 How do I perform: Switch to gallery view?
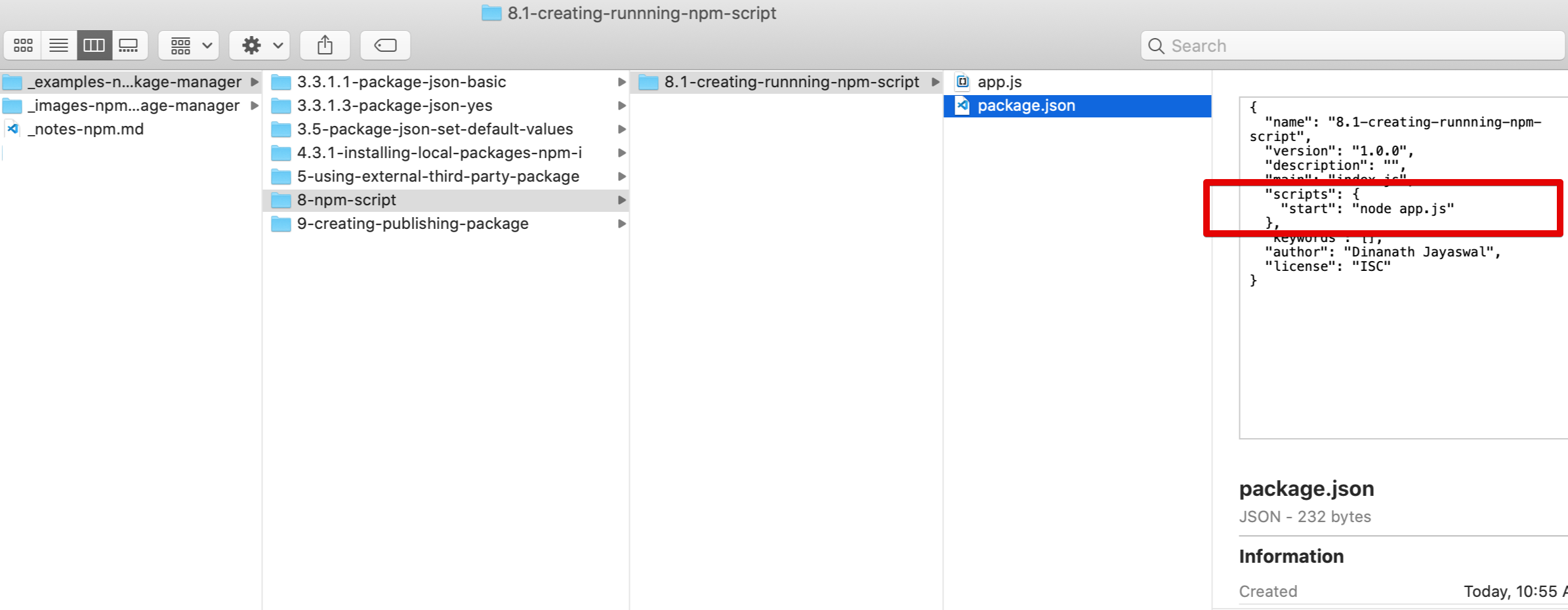click(x=129, y=45)
